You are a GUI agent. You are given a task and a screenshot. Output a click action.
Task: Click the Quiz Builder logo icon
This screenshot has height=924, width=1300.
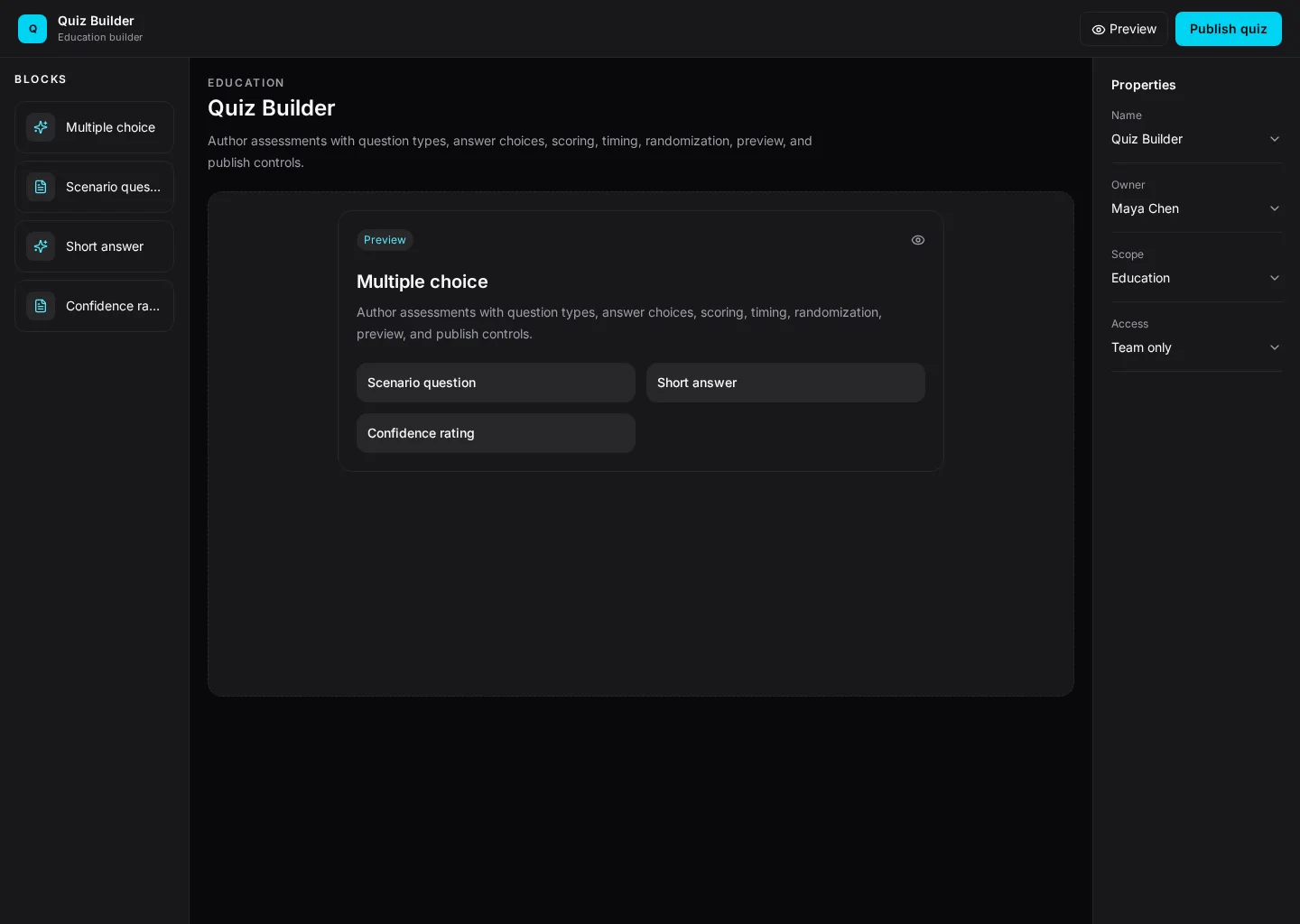[32, 29]
